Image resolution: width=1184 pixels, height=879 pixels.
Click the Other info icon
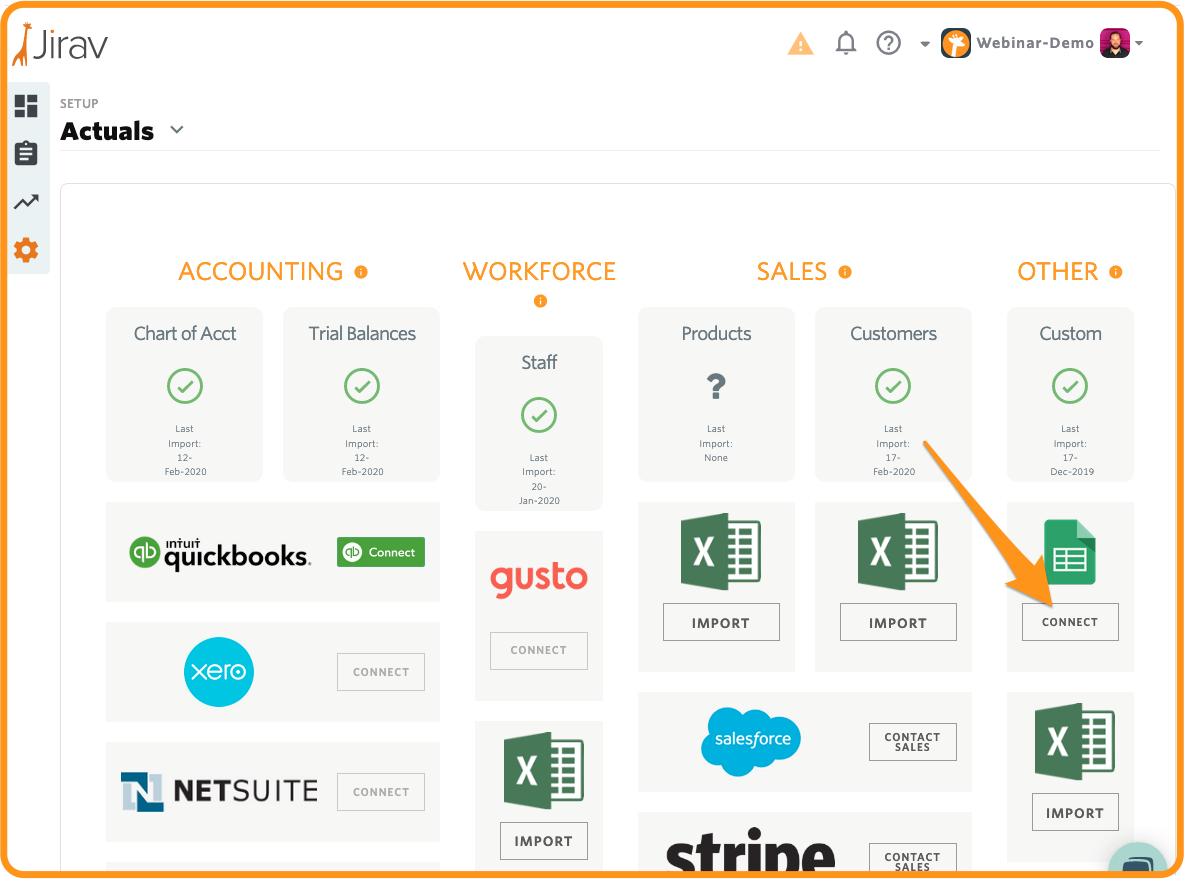coord(1115,272)
